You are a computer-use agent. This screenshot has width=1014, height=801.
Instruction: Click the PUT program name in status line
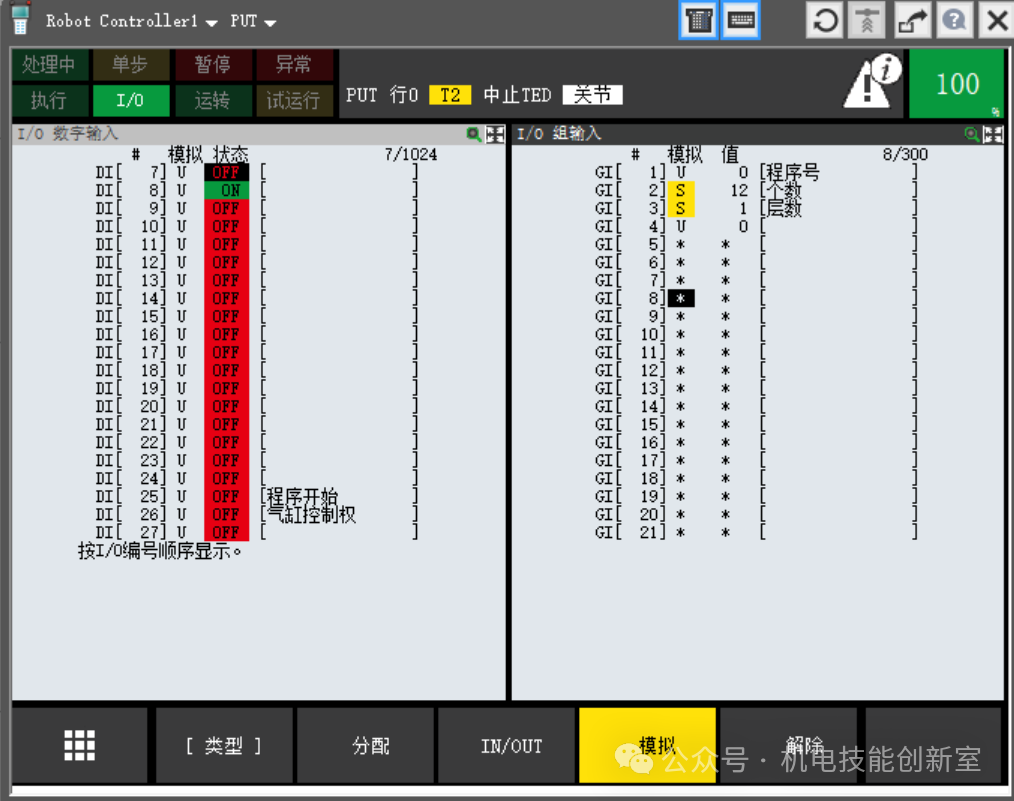pyautogui.click(x=361, y=95)
